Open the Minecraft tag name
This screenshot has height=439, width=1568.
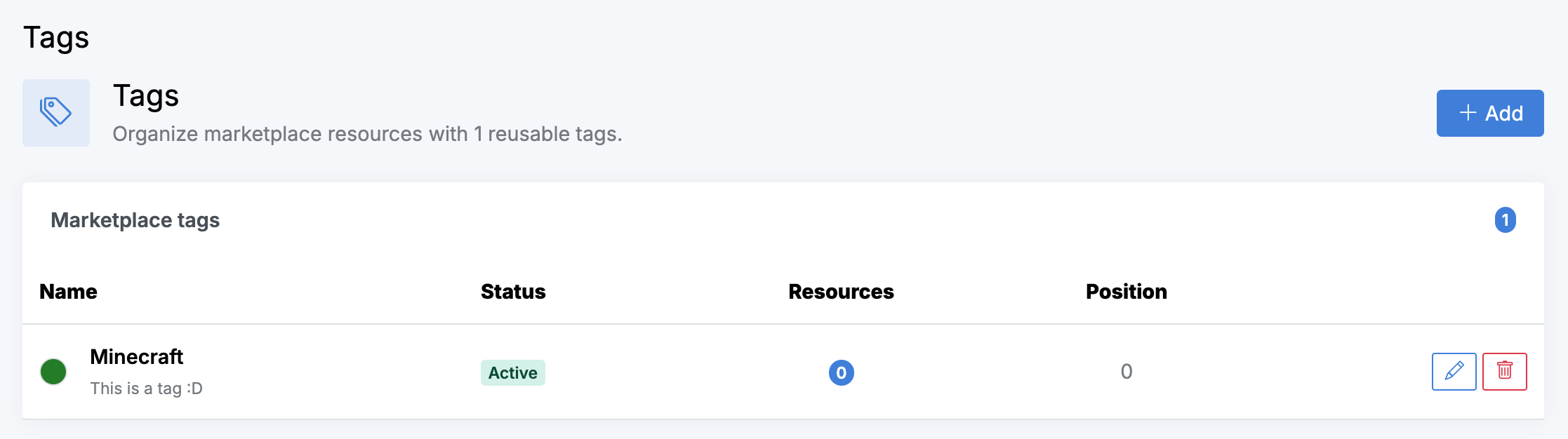click(137, 356)
